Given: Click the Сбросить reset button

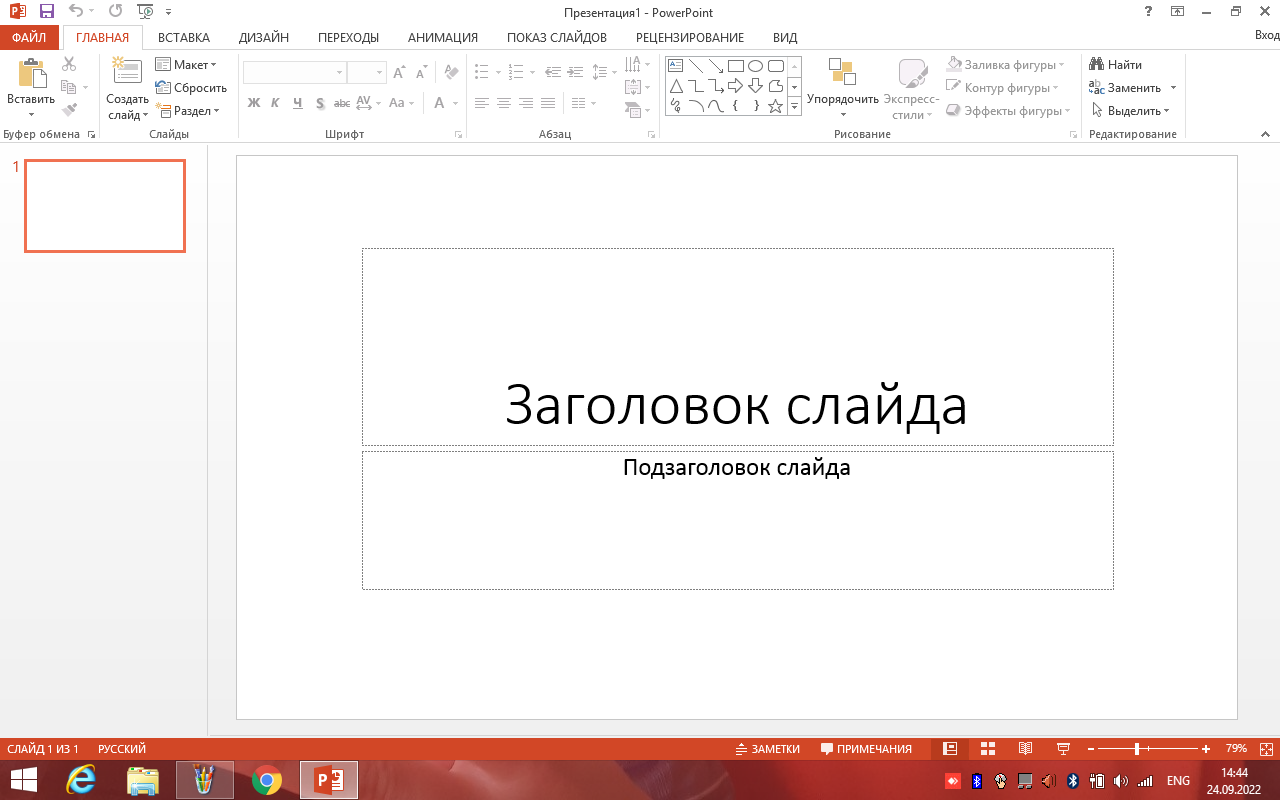Looking at the screenshot, I should (191, 88).
